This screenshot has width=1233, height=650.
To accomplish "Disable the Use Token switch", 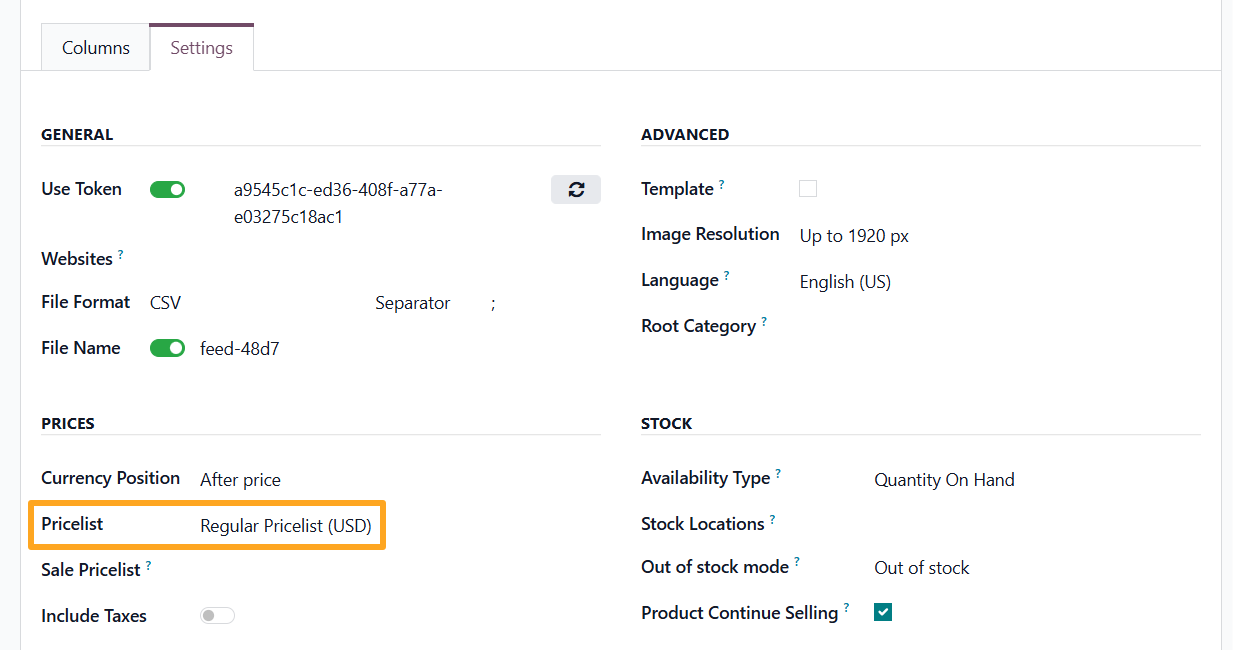I will [168, 189].
